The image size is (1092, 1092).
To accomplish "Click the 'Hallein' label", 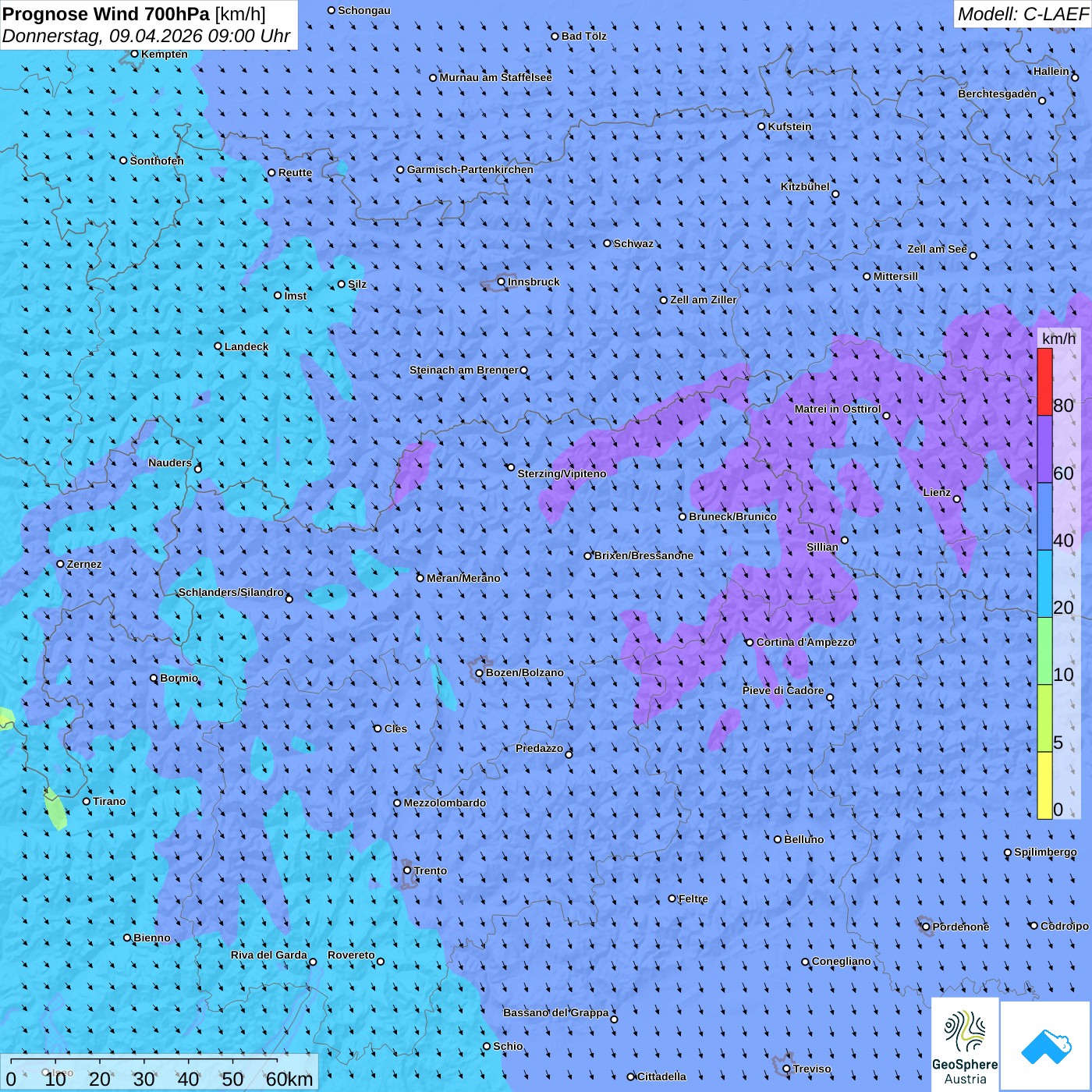I will (x=1051, y=71).
